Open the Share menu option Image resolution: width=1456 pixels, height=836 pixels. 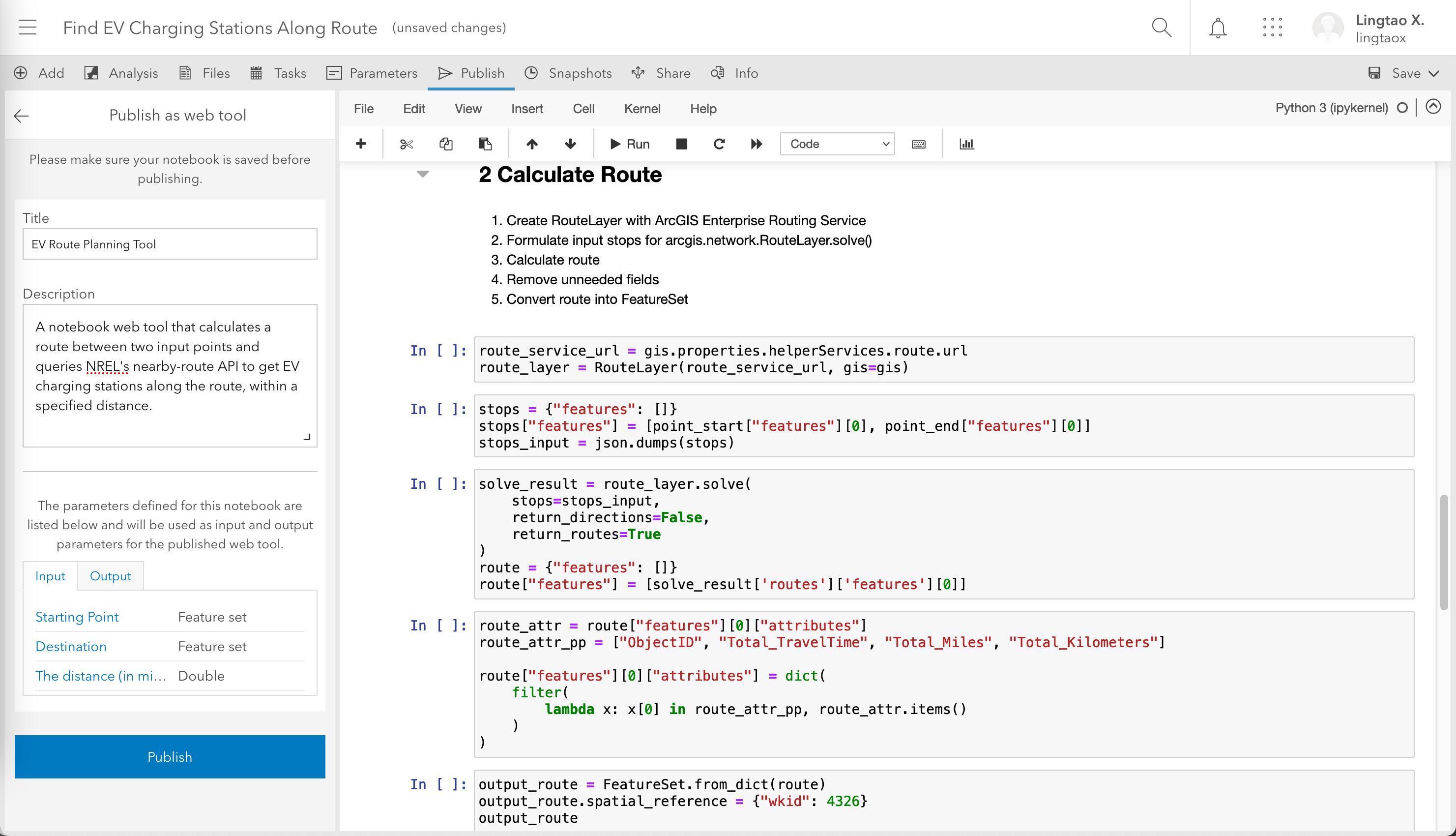click(673, 73)
